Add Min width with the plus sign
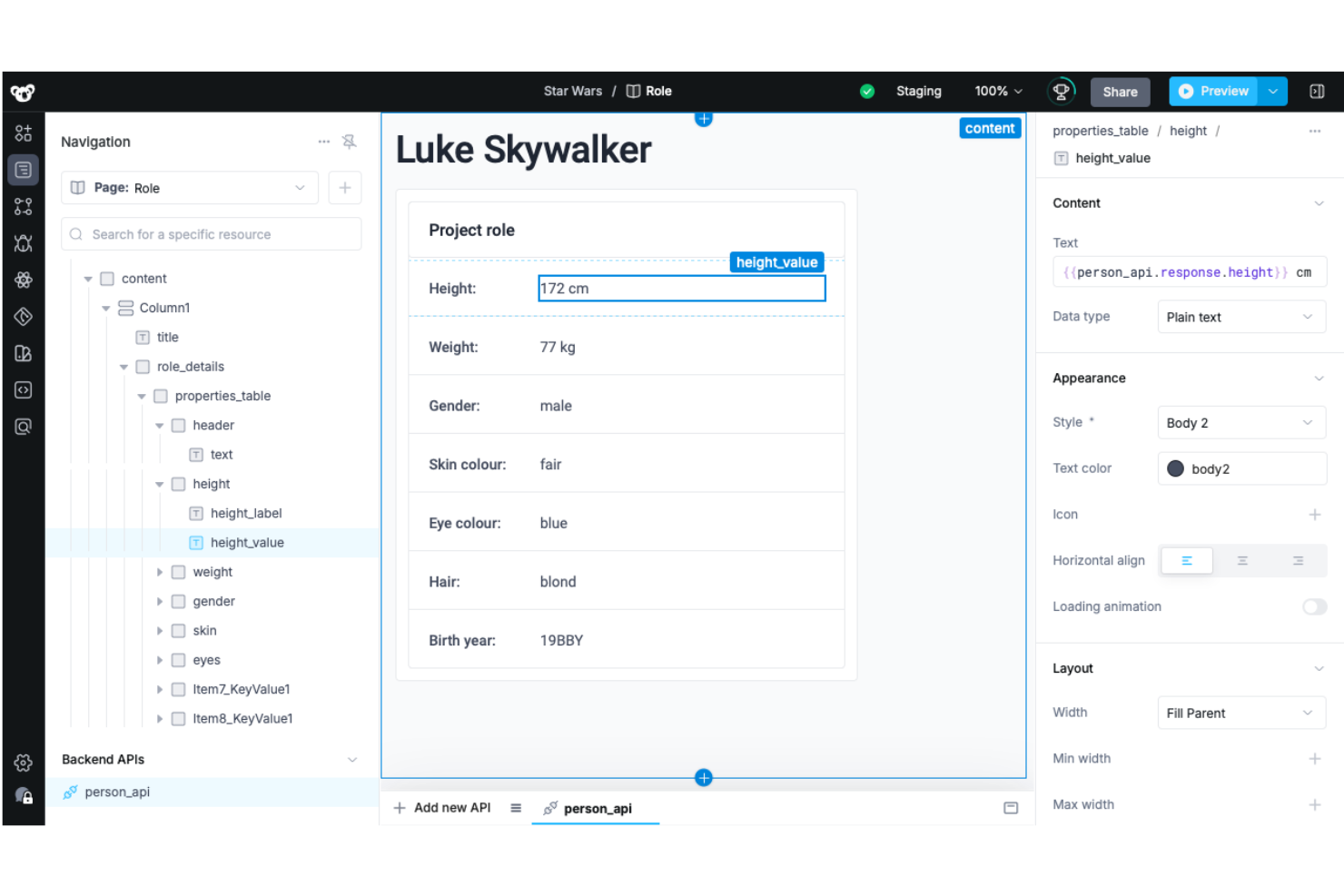 pos(1314,759)
